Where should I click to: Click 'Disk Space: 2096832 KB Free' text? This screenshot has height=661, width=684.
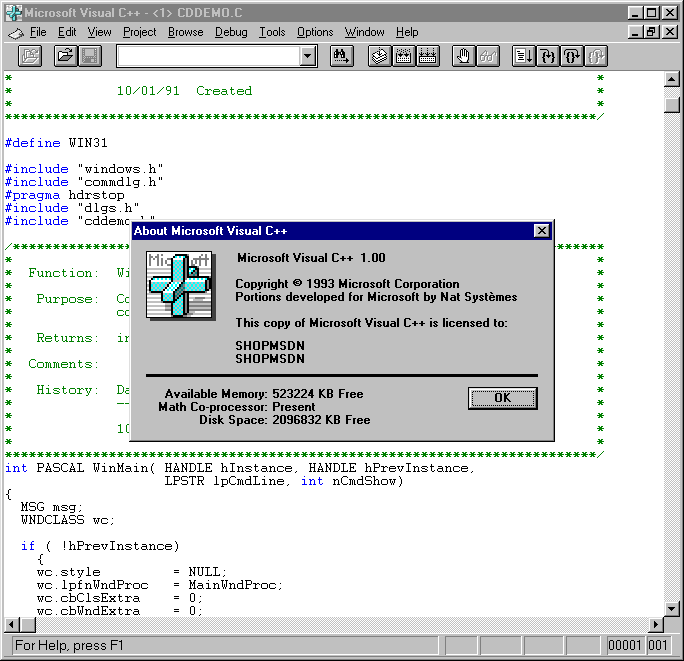(285, 420)
